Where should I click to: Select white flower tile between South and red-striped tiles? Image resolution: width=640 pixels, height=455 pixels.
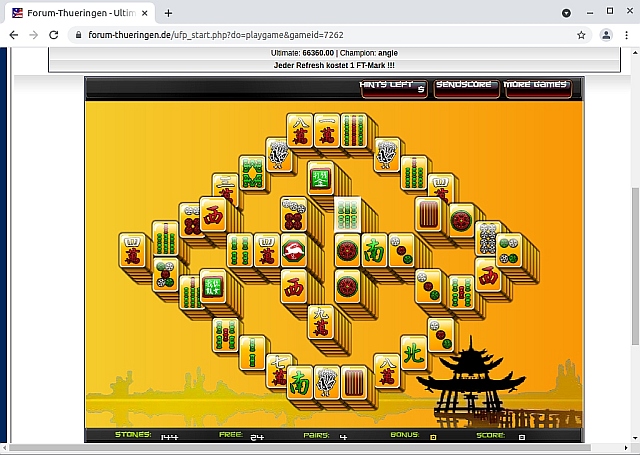(x=327, y=382)
